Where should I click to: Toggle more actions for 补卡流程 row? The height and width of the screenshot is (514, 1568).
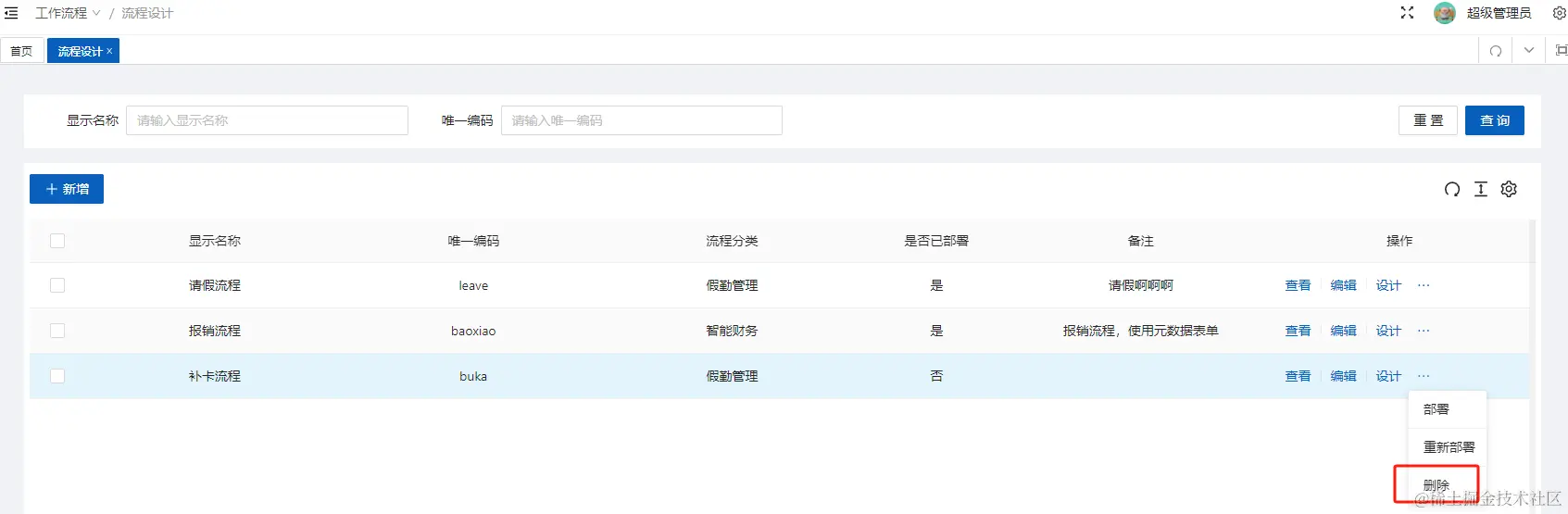[x=1424, y=376]
